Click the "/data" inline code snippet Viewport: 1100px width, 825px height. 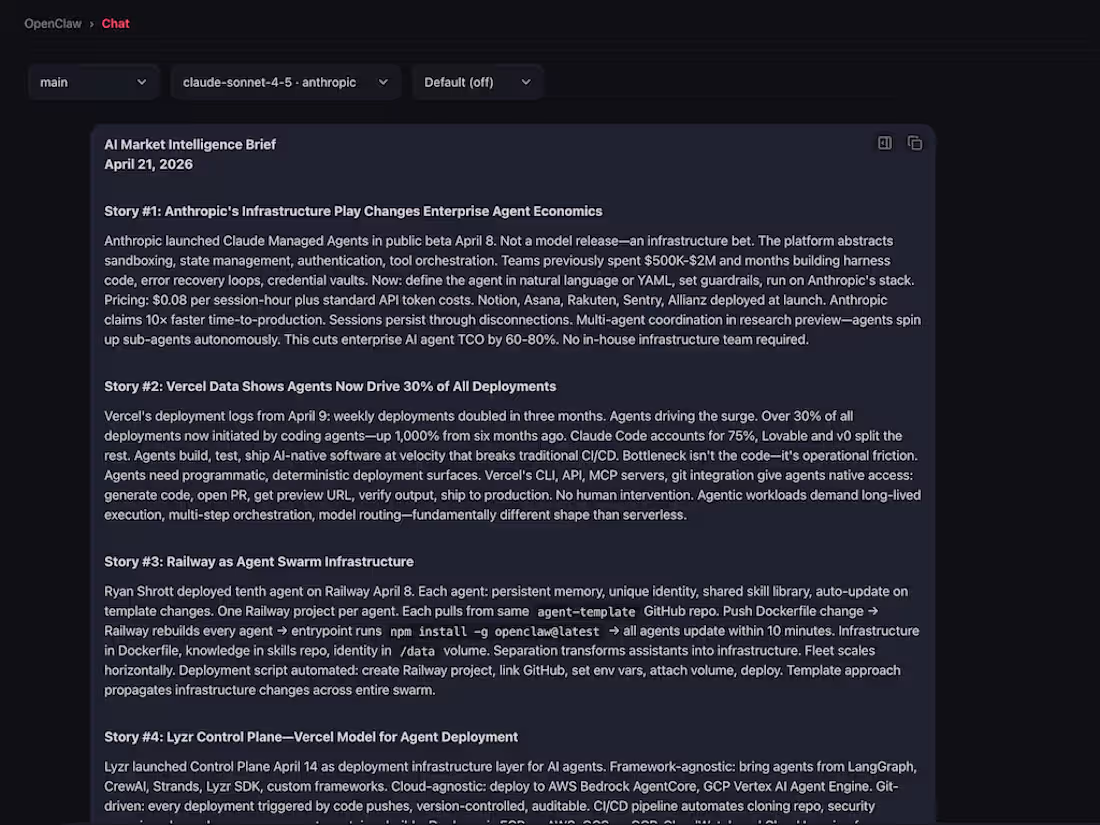click(417, 652)
